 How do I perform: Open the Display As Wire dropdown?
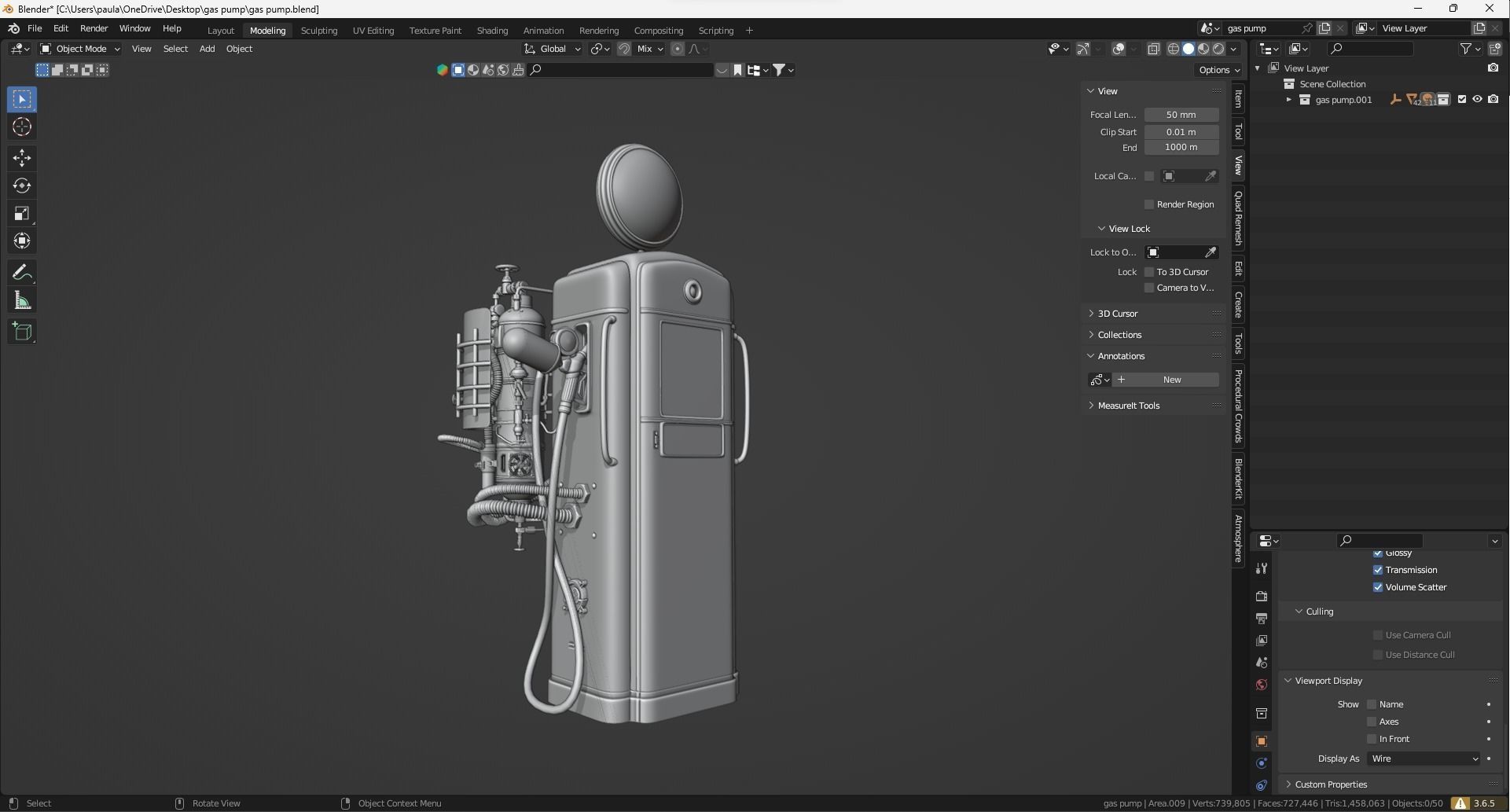[x=1424, y=759]
